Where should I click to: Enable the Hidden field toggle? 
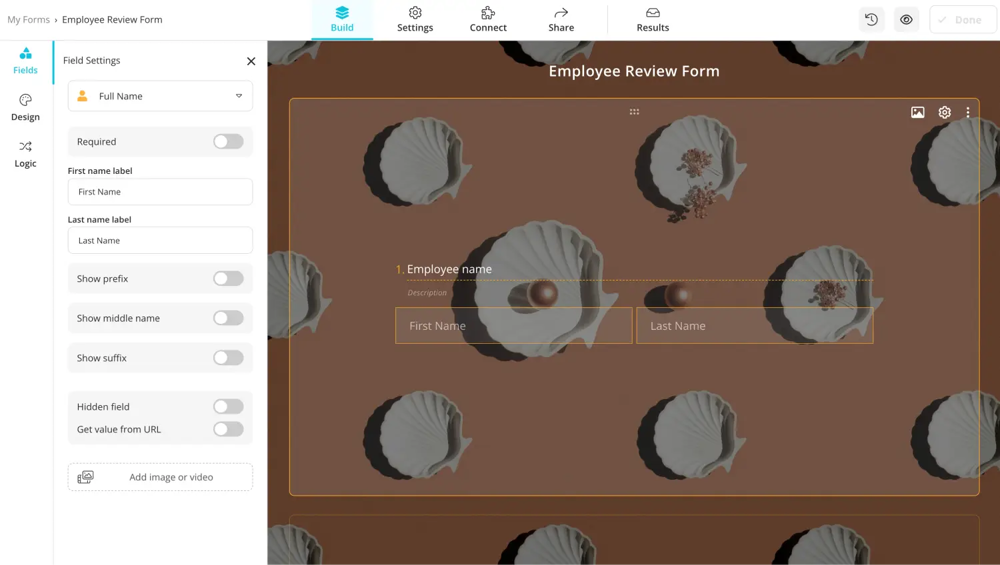click(x=228, y=407)
